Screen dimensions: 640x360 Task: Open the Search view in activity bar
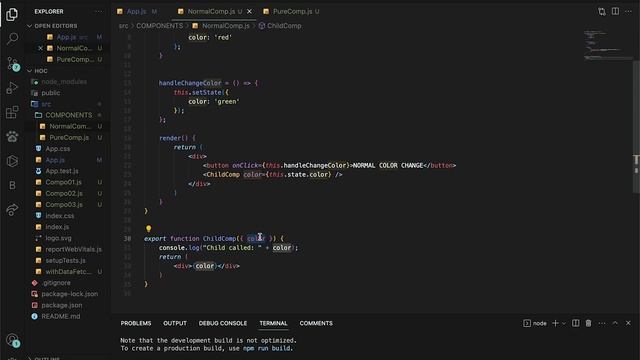coord(12,39)
